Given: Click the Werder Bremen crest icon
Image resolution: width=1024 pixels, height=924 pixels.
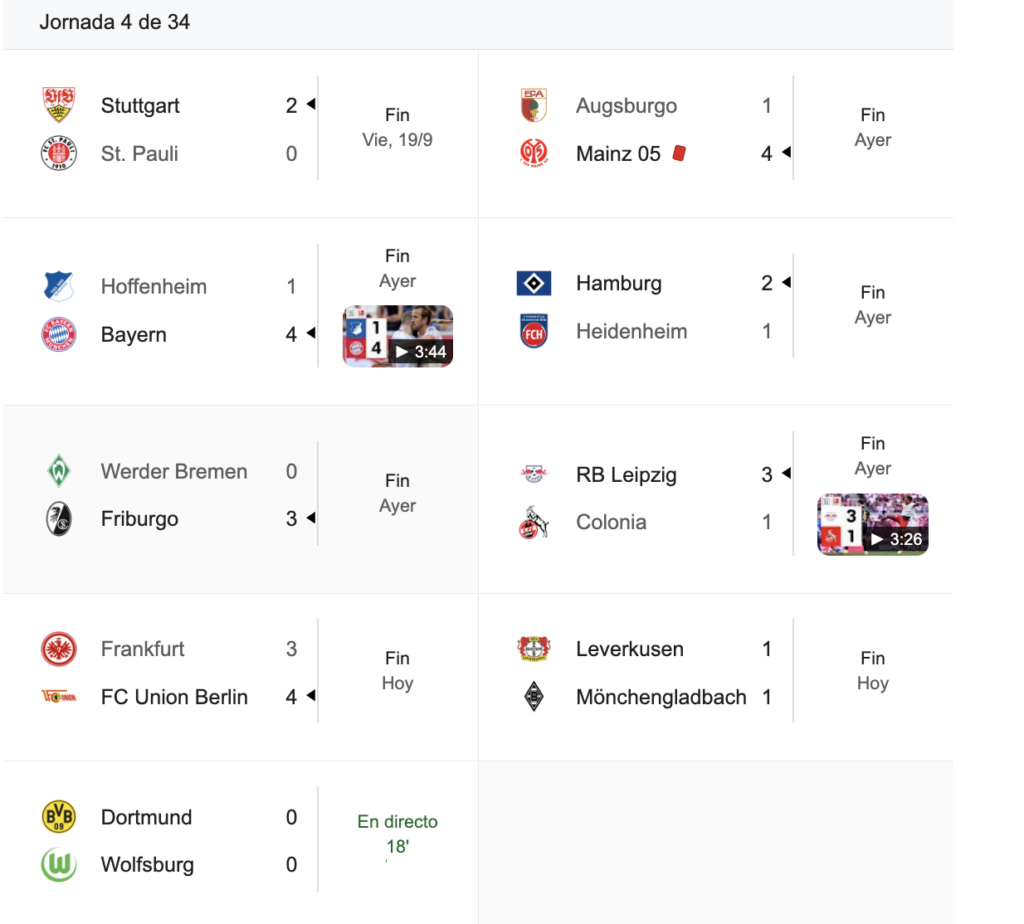Looking at the screenshot, I should pos(58,471).
